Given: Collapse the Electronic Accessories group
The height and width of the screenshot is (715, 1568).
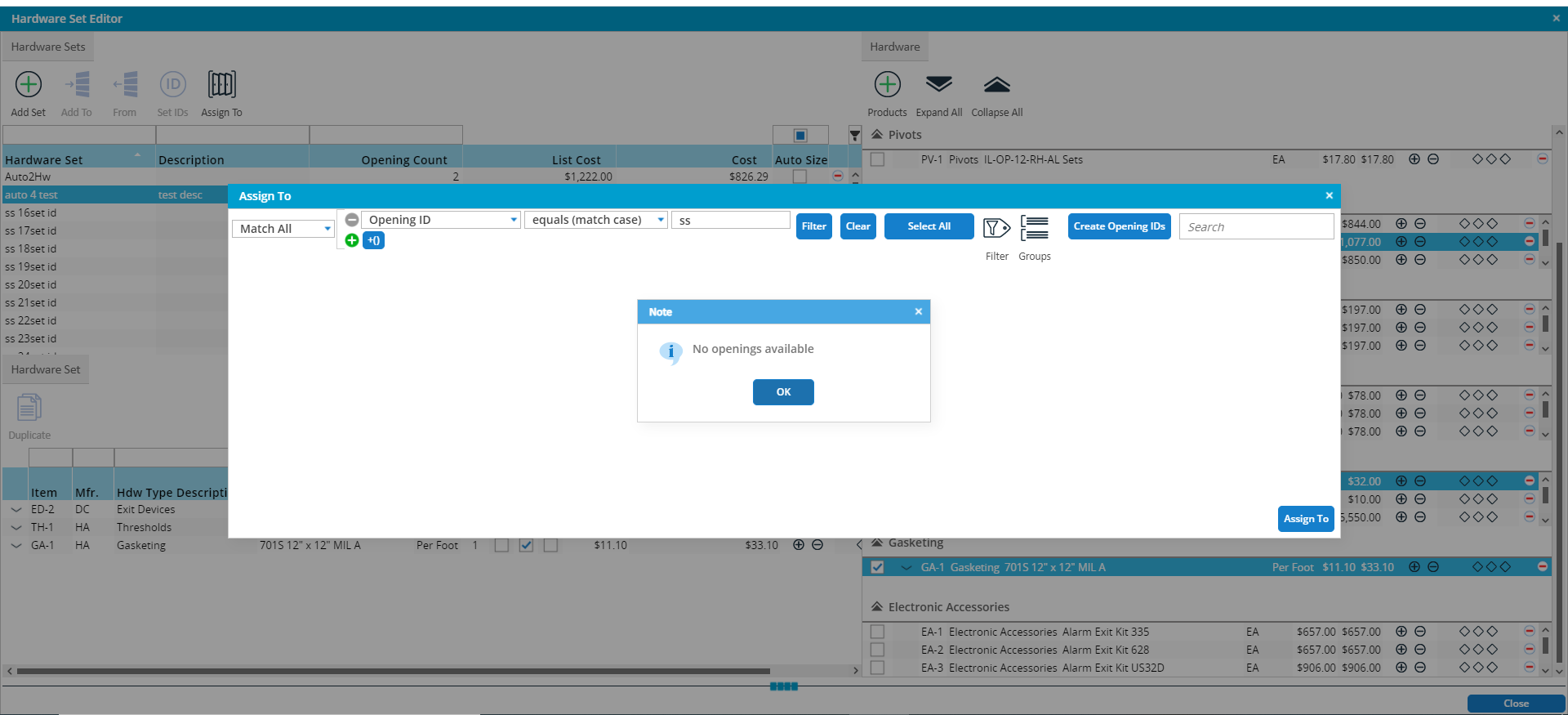Looking at the screenshot, I should point(877,607).
